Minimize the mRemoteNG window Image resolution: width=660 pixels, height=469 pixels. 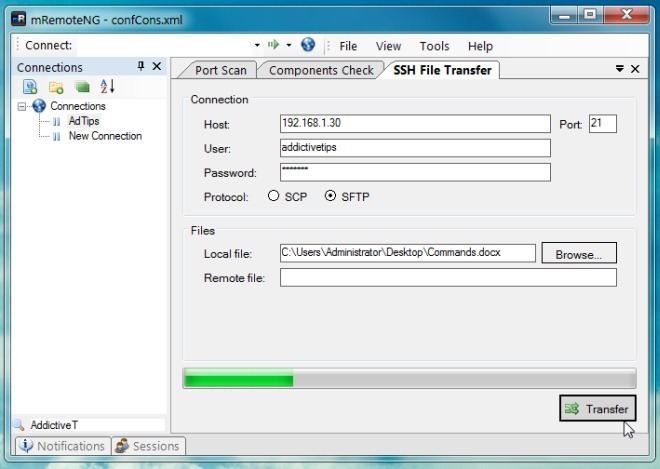click(x=564, y=15)
